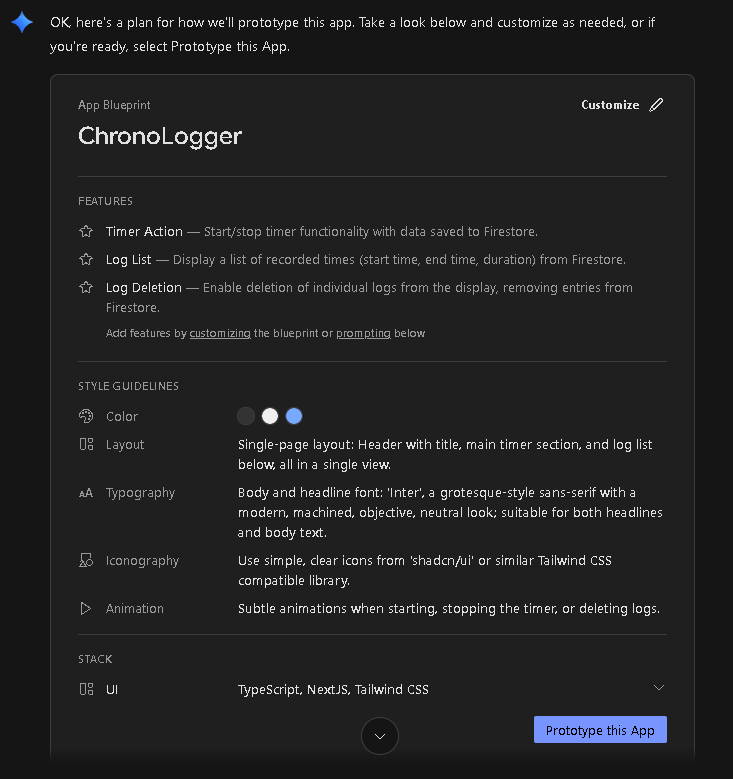Image resolution: width=733 pixels, height=779 pixels.
Task: Select the white color swatch
Action: tap(270, 416)
